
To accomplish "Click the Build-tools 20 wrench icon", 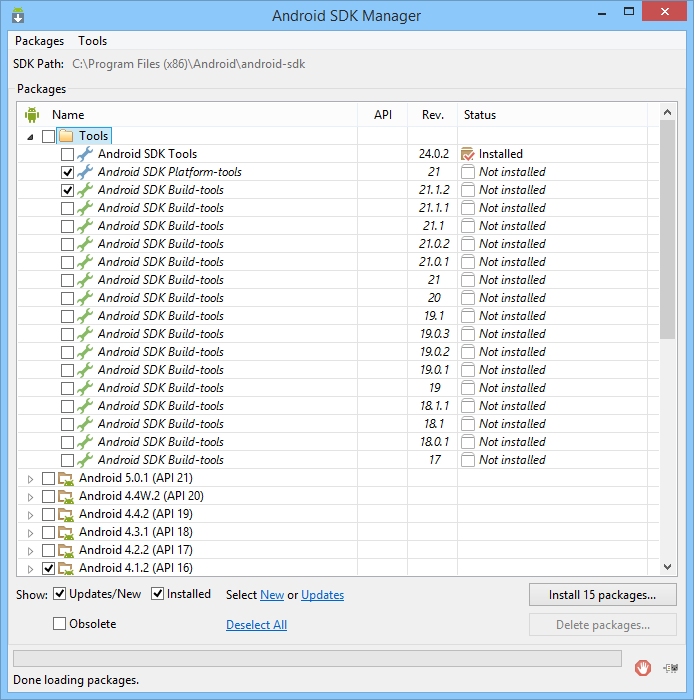I will [x=85, y=298].
